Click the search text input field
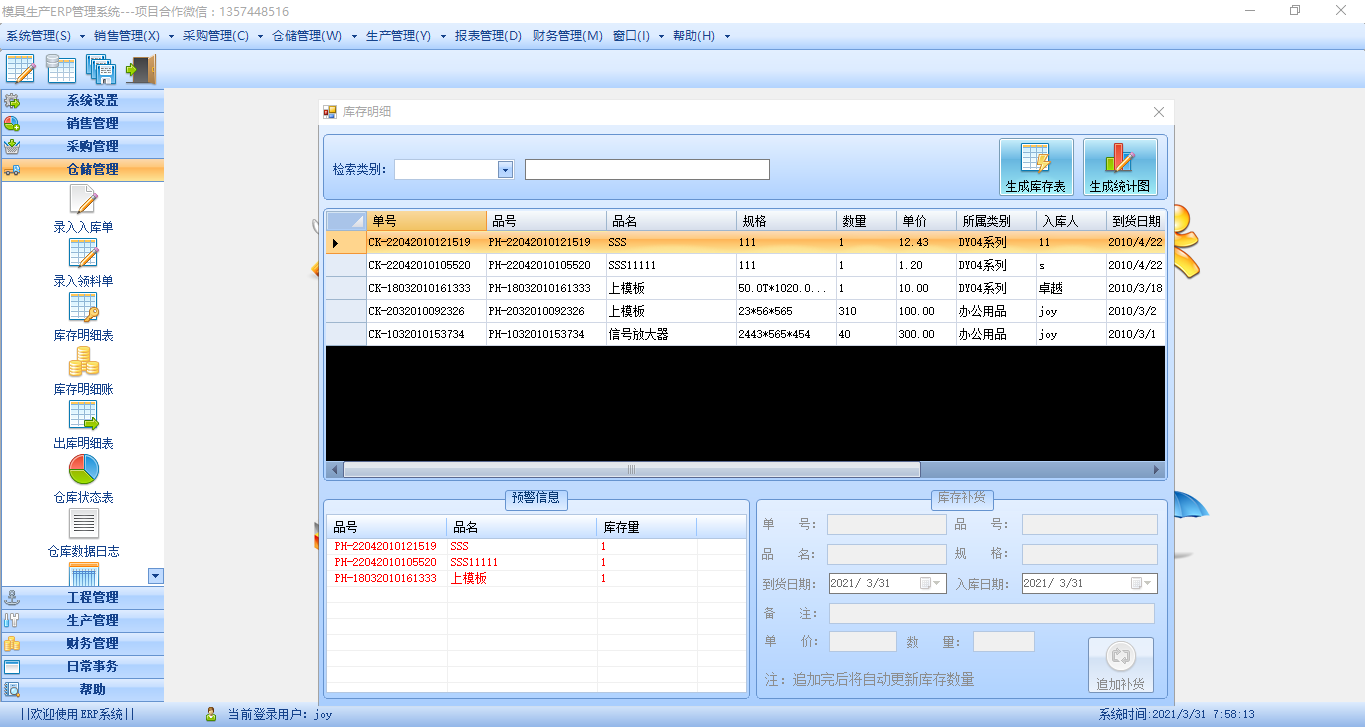 point(647,170)
